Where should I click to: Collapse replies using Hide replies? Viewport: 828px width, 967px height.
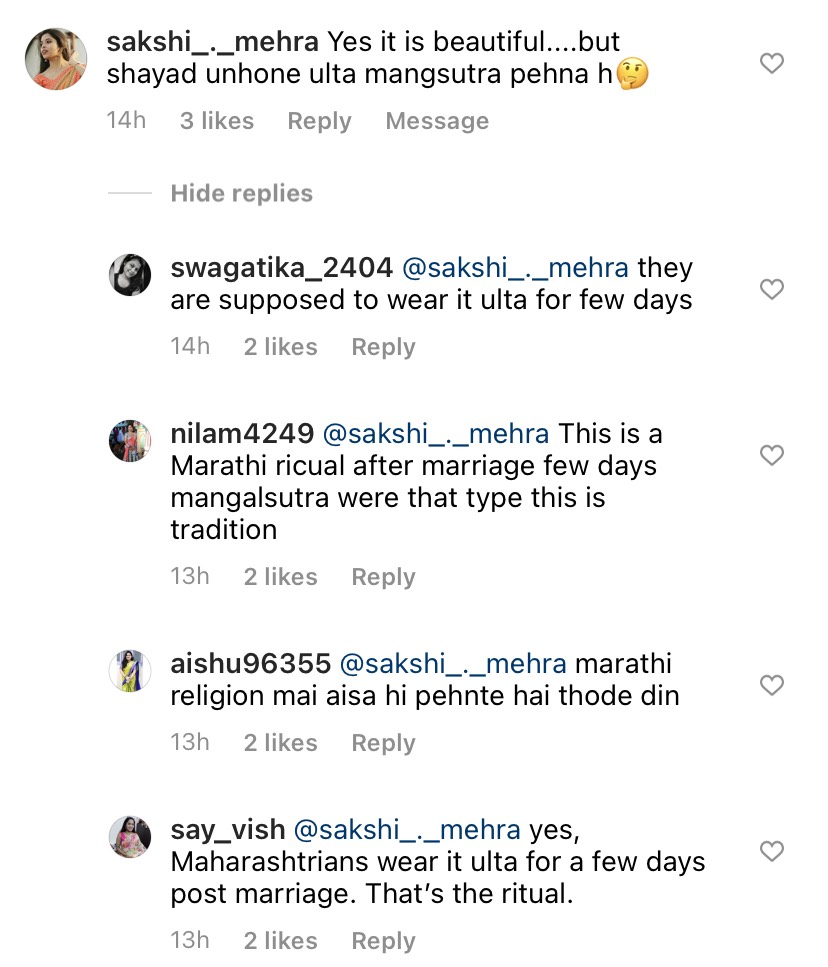point(240,193)
